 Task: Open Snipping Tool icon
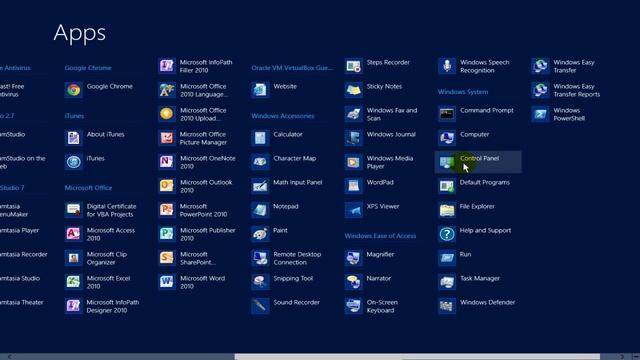point(260,282)
